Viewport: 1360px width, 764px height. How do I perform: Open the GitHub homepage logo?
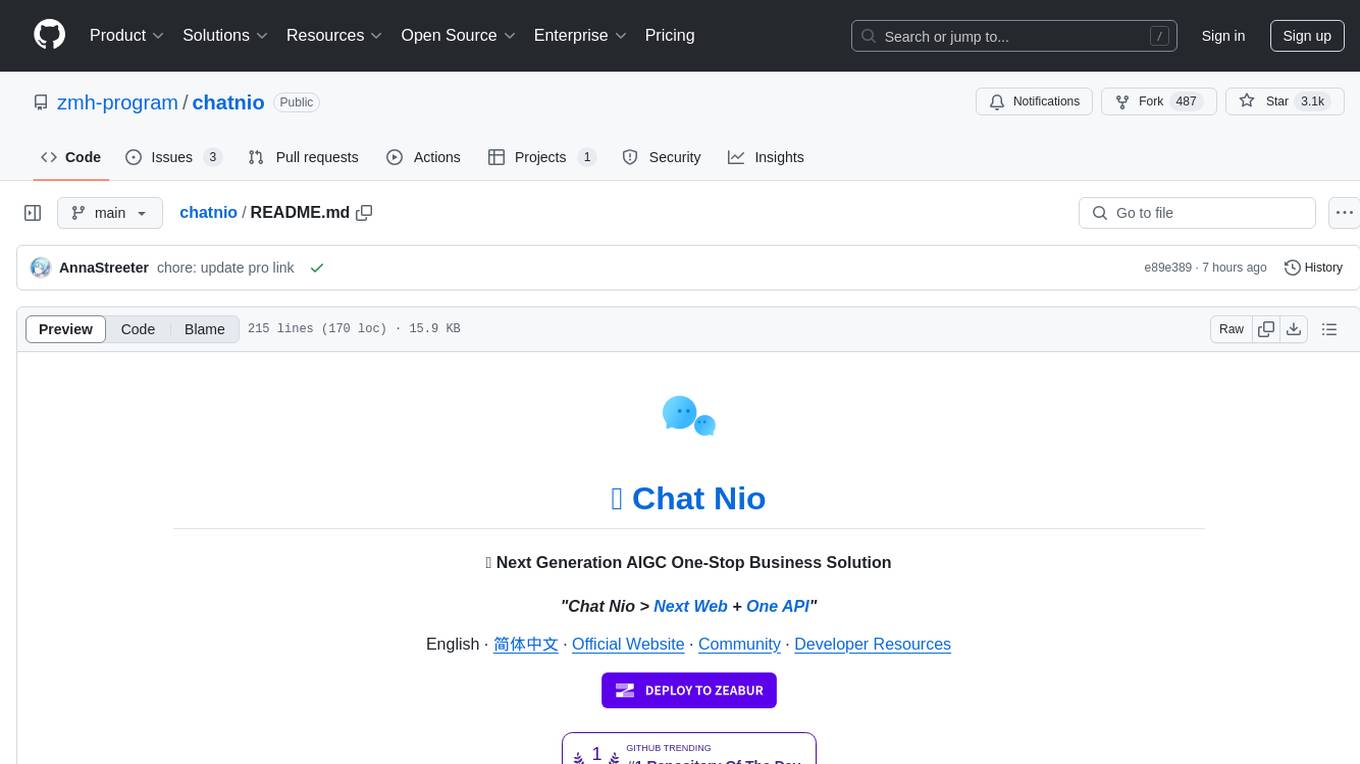pyautogui.click(x=49, y=35)
